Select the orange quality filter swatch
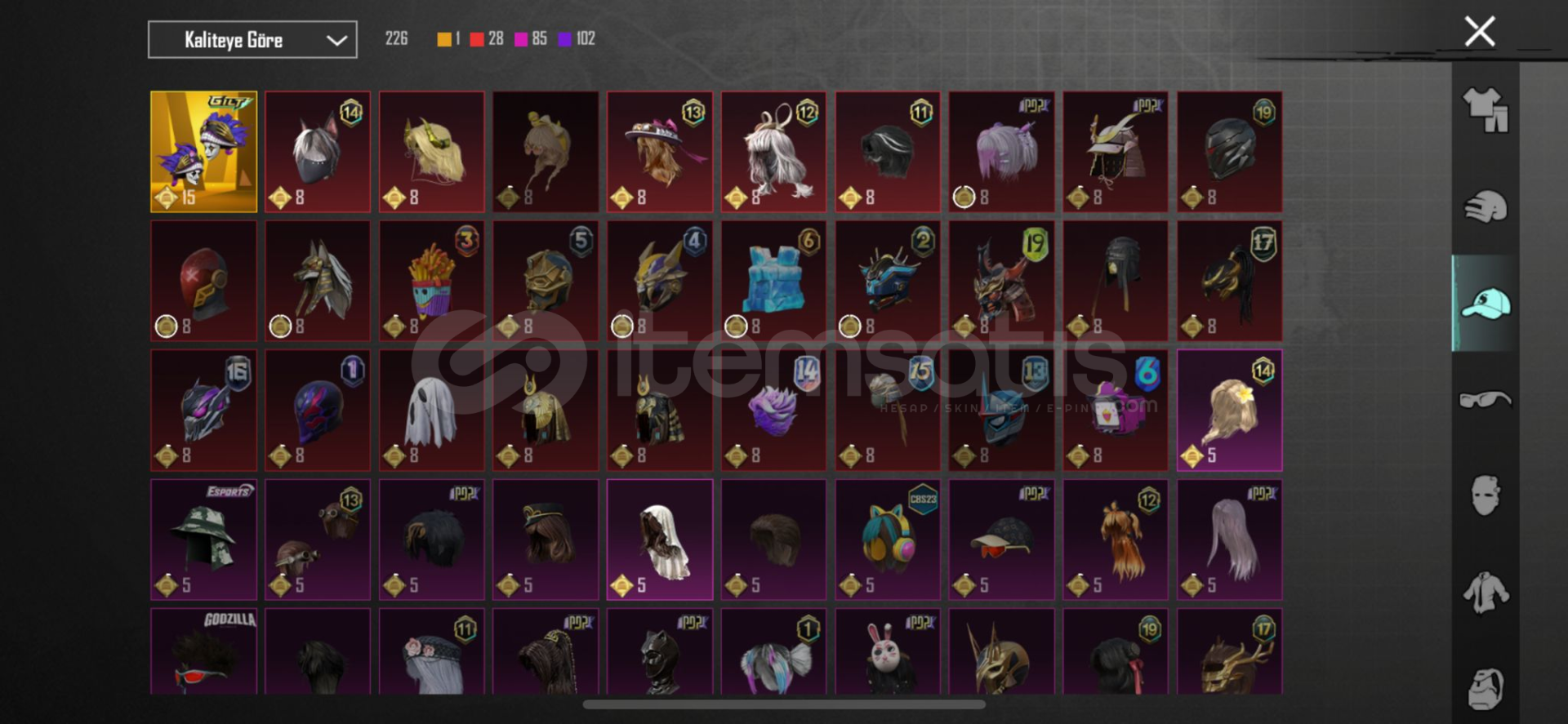The height and width of the screenshot is (724, 1568). click(444, 39)
